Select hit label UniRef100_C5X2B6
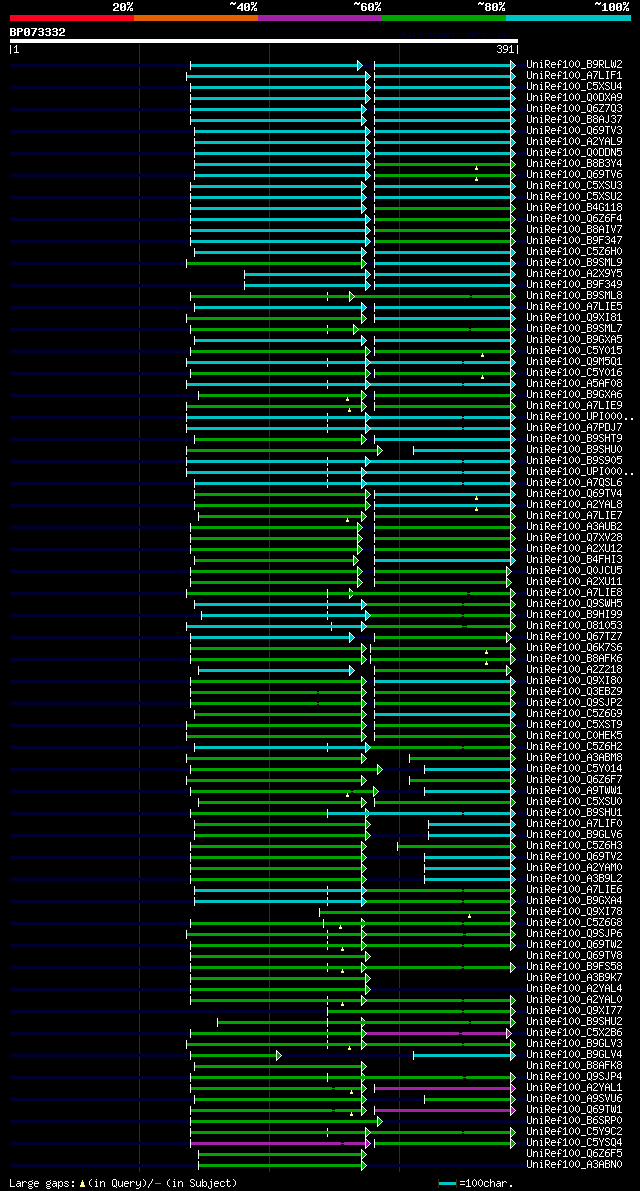The height and width of the screenshot is (1191, 640). [x=574, y=1034]
